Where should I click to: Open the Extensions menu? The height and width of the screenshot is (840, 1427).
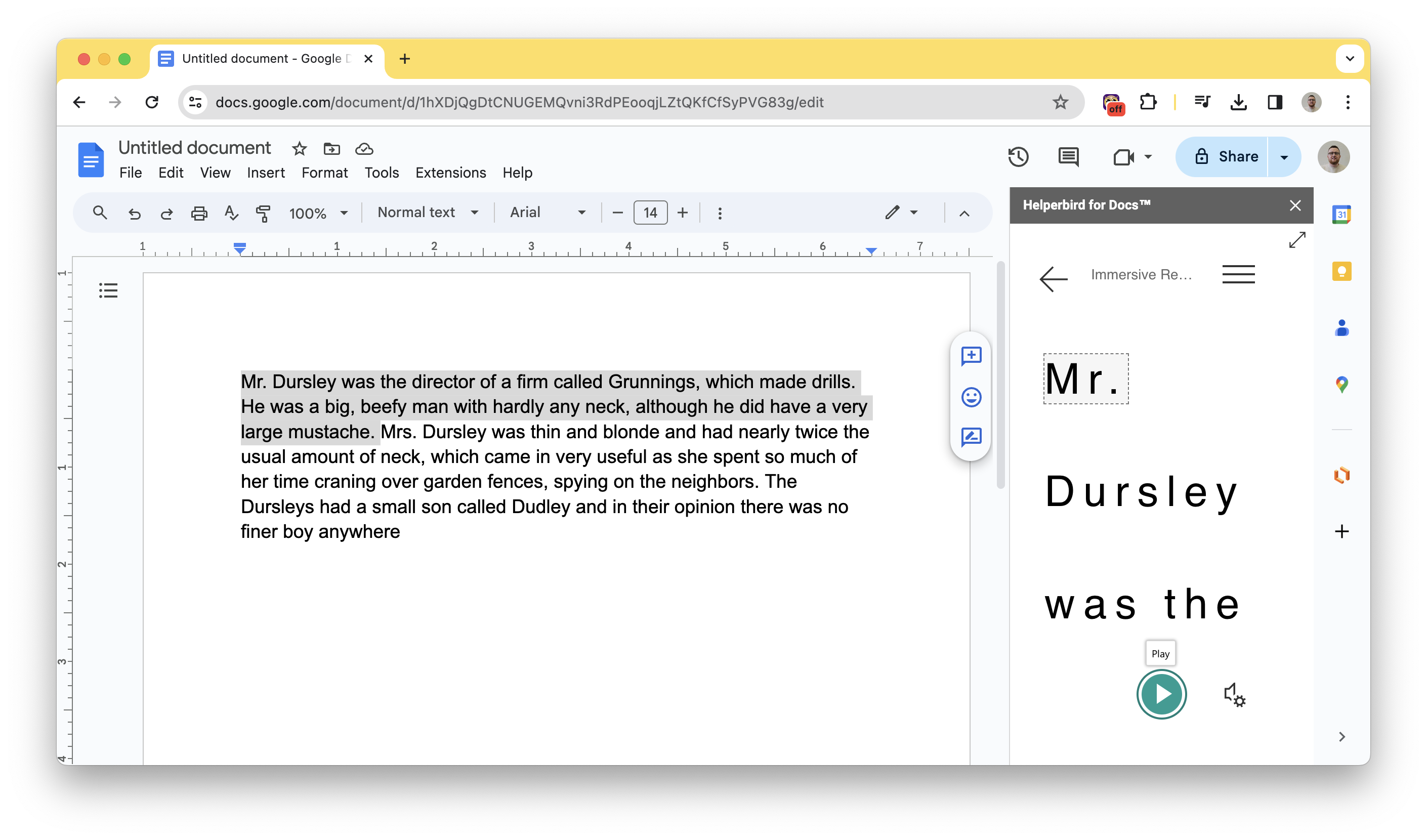coord(450,172)
